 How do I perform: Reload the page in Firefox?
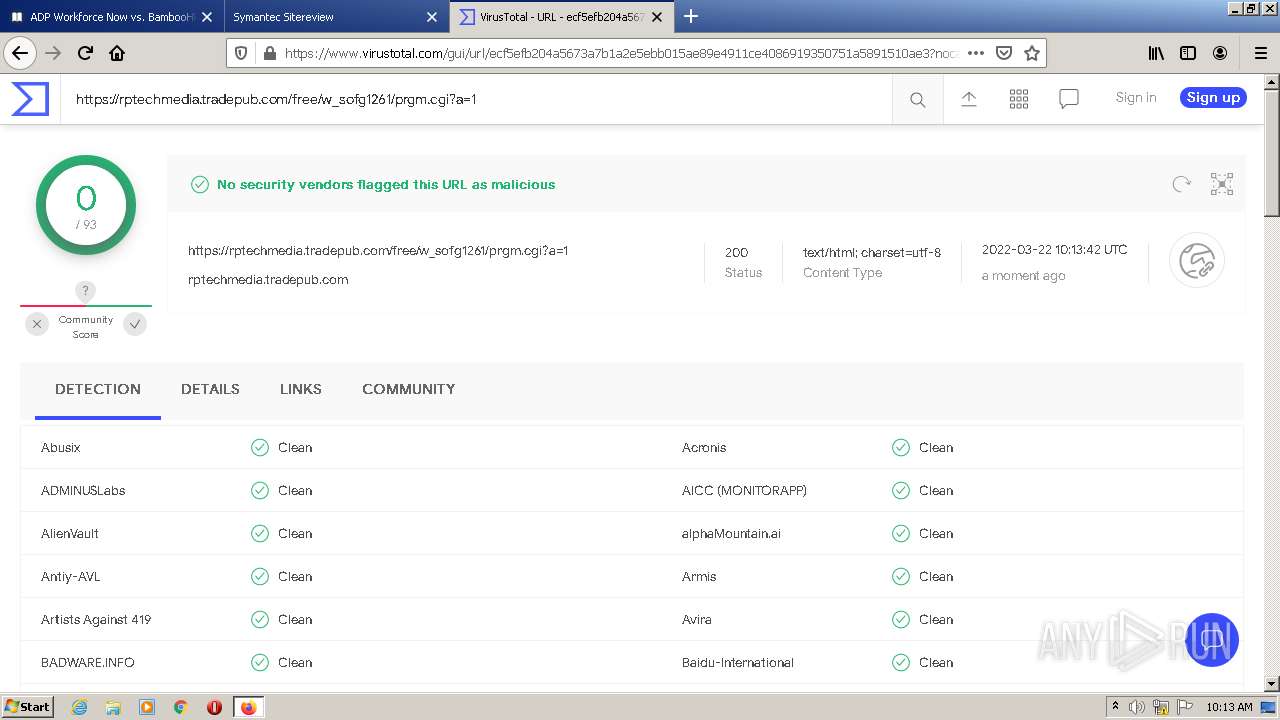[x=85, y=53]
